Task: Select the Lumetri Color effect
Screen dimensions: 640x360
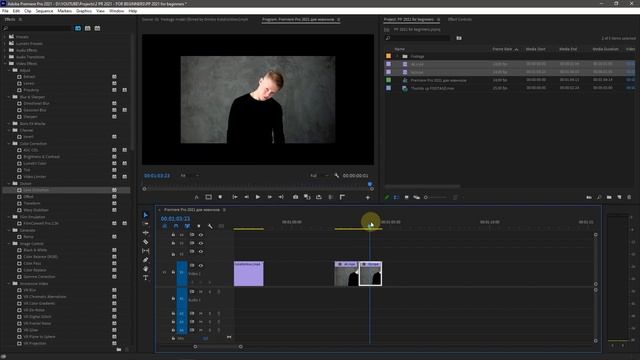Action: pos(35,163)
